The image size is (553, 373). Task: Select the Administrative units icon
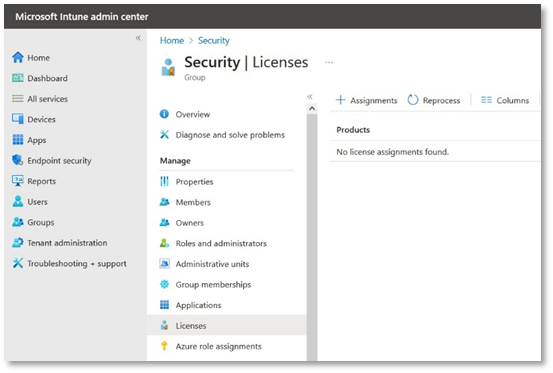click(164, 263)
